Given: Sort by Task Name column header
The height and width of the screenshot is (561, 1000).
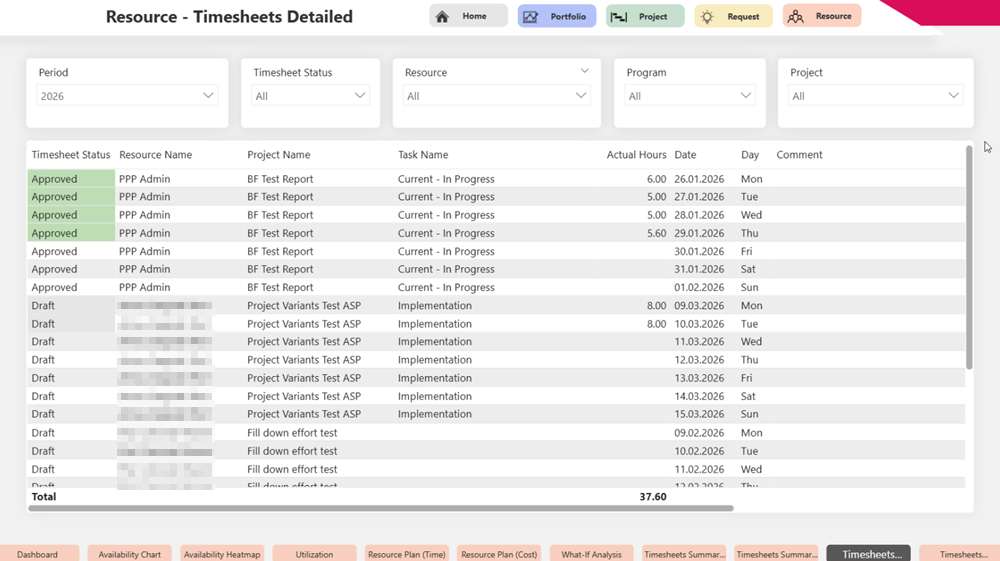Looking at the screenshot, I should 423,154.
